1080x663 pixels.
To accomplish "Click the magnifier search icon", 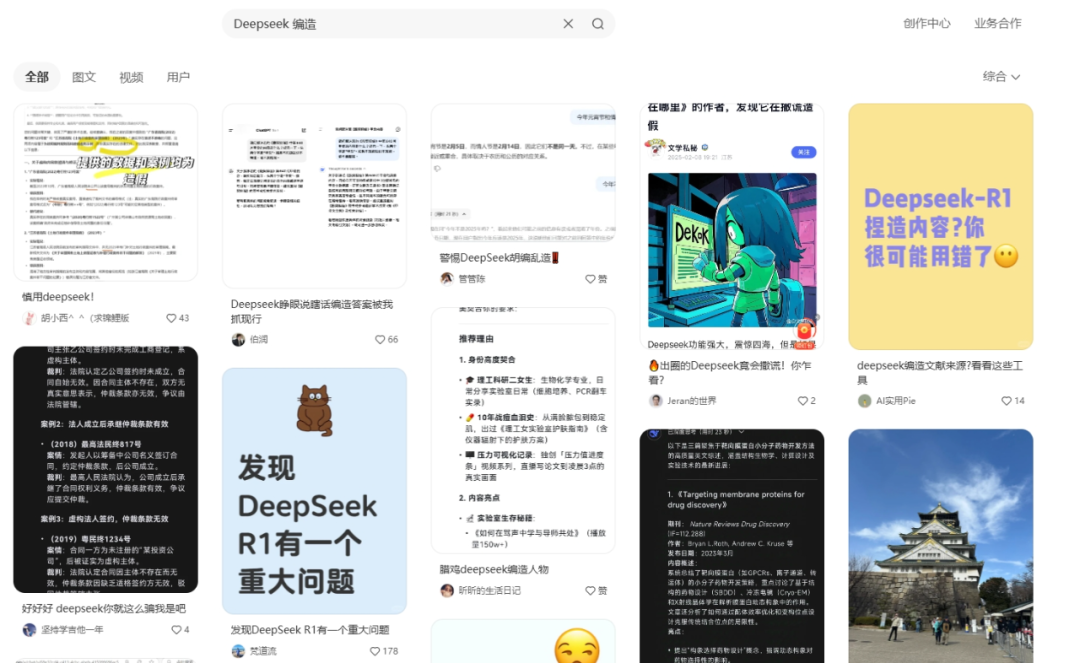I will click(598, 23).
